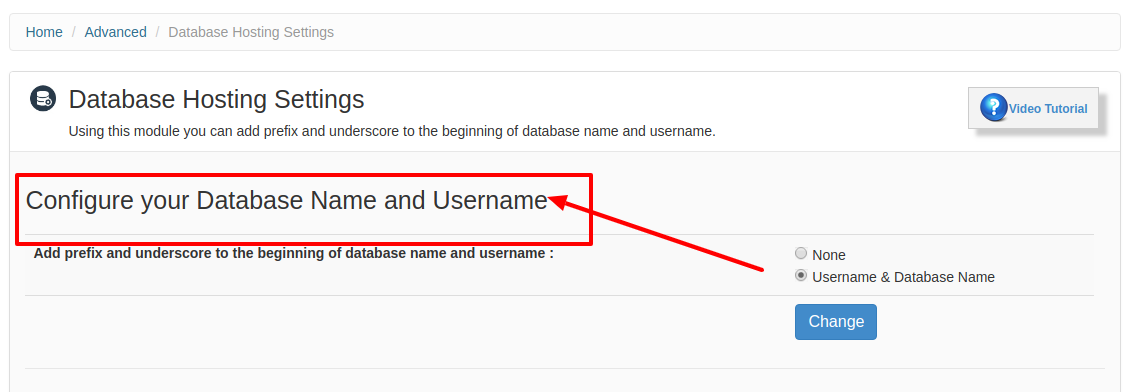Viewport: 1136px width, 392px height.
Task: Click the module description text under heading
Action: point(392,132)
